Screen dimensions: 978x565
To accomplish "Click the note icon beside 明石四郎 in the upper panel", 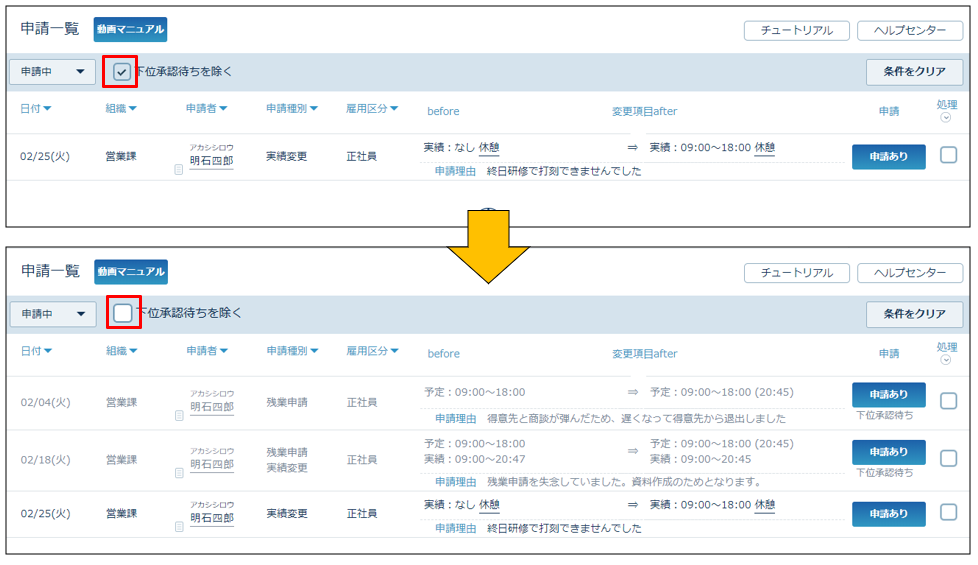I will click(x=179, y=169).
